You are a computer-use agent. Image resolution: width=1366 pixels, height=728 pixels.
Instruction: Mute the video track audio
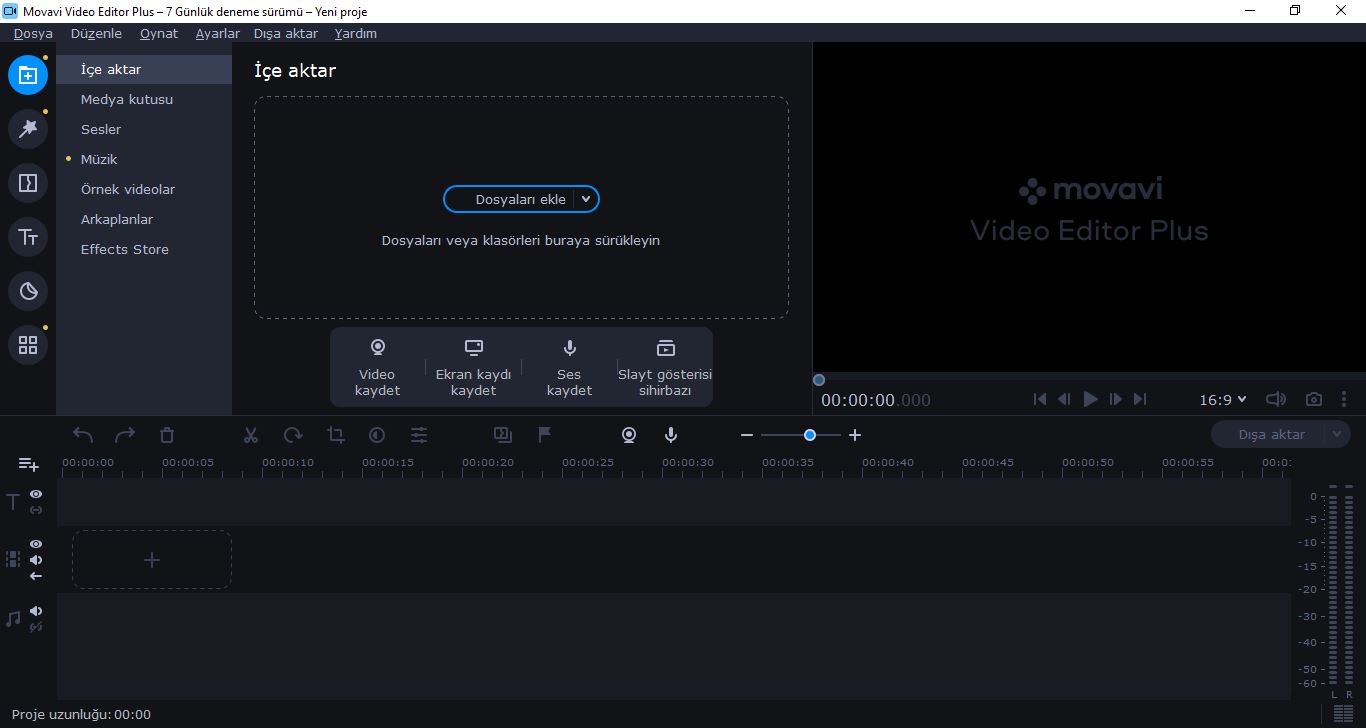tap(36, 560)
